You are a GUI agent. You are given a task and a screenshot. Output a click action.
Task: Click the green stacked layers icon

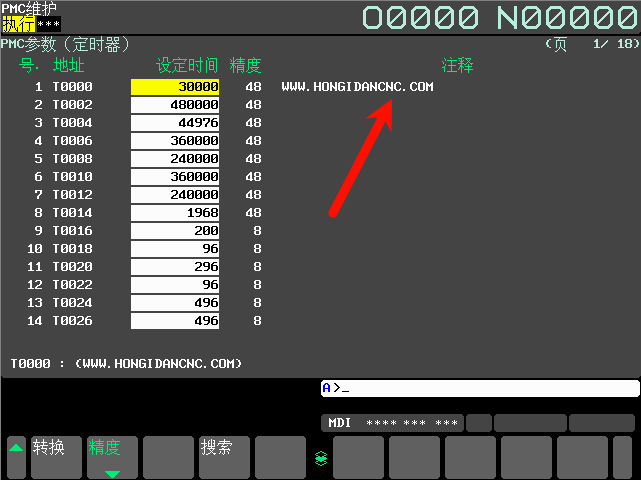[x=320, y=458]
